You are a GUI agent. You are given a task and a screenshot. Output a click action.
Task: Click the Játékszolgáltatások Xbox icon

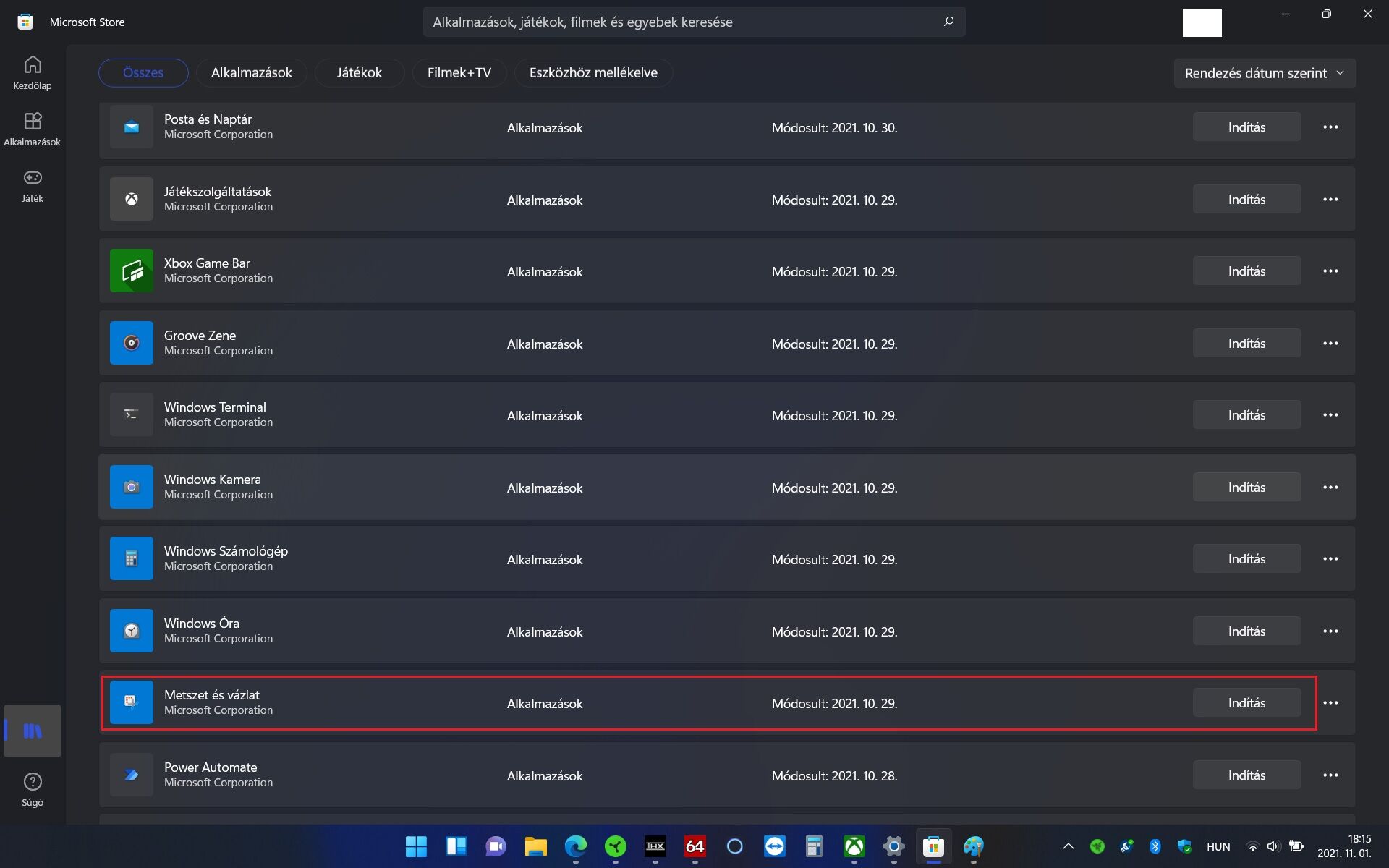[132, 199]
